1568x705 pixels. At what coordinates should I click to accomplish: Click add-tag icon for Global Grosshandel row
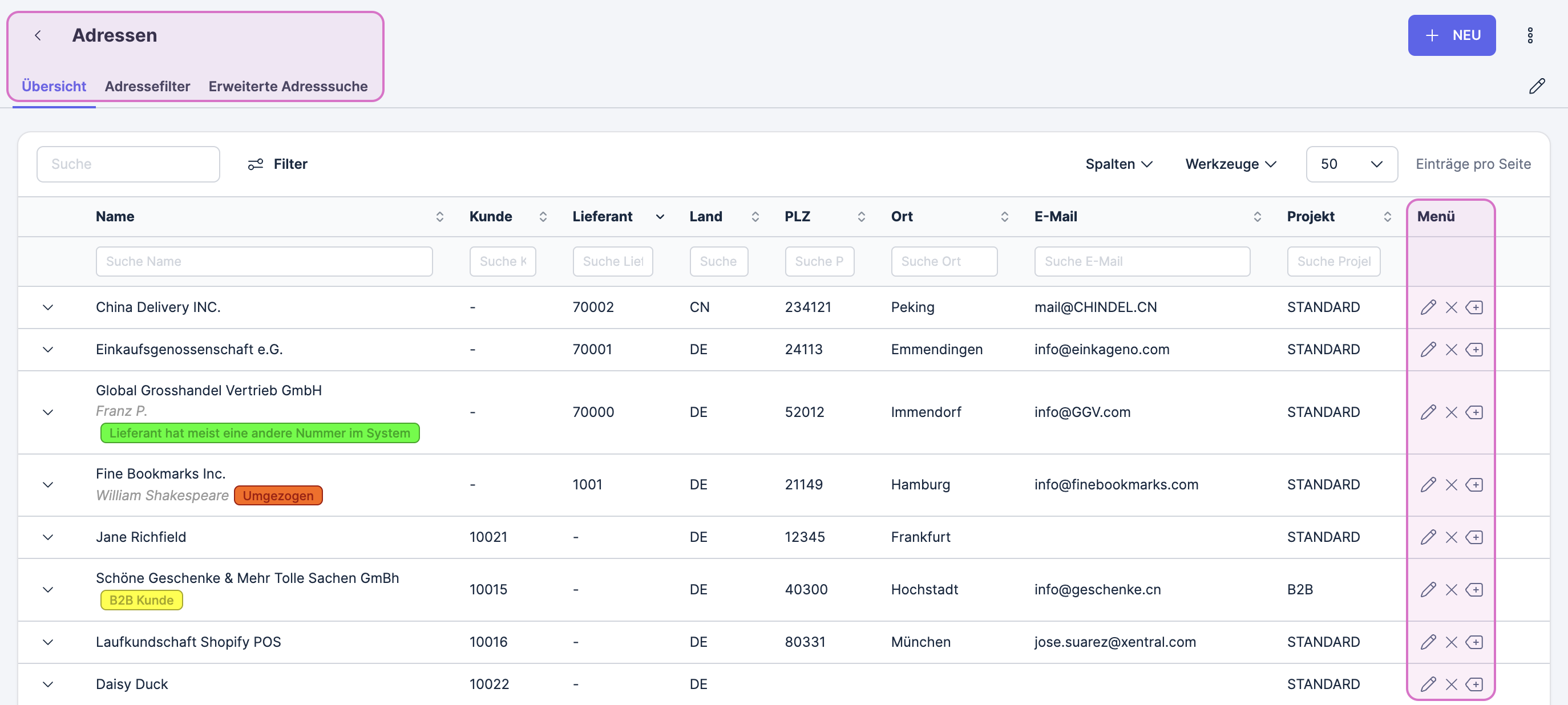coord(1474,412)
